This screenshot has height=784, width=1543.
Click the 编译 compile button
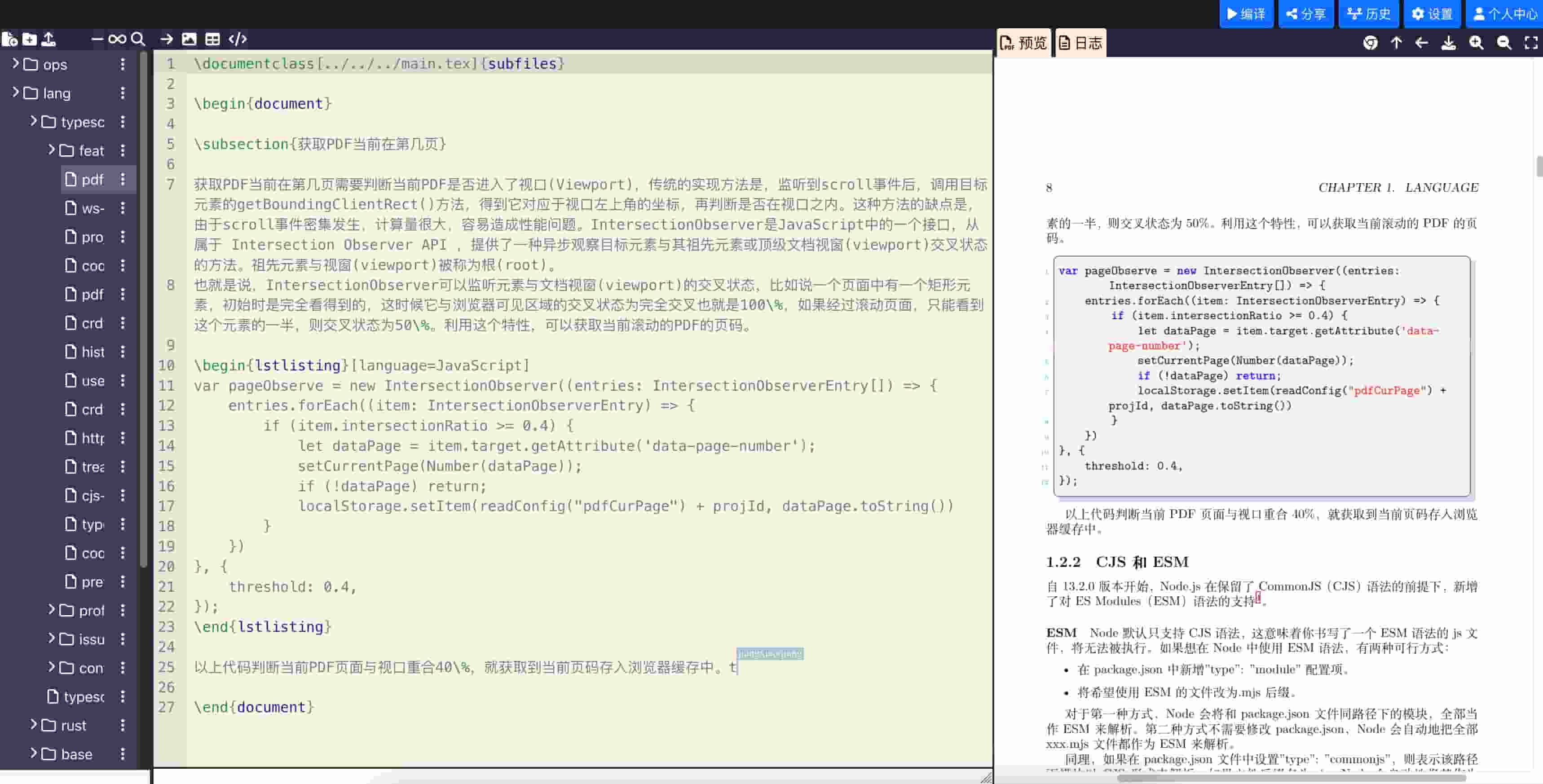click(1247, 13)
